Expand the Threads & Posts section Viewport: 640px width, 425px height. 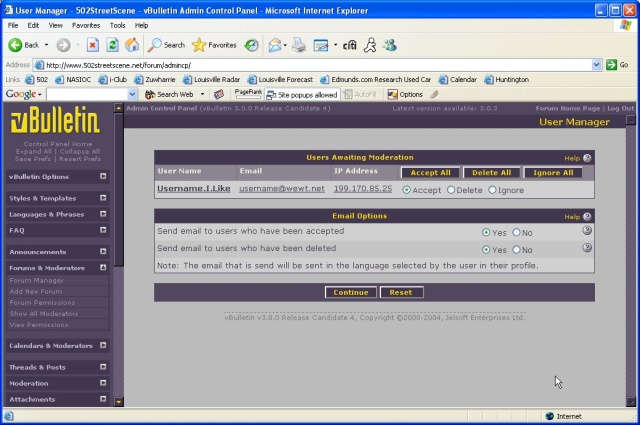pyautogui.click(x=103, y=367)
